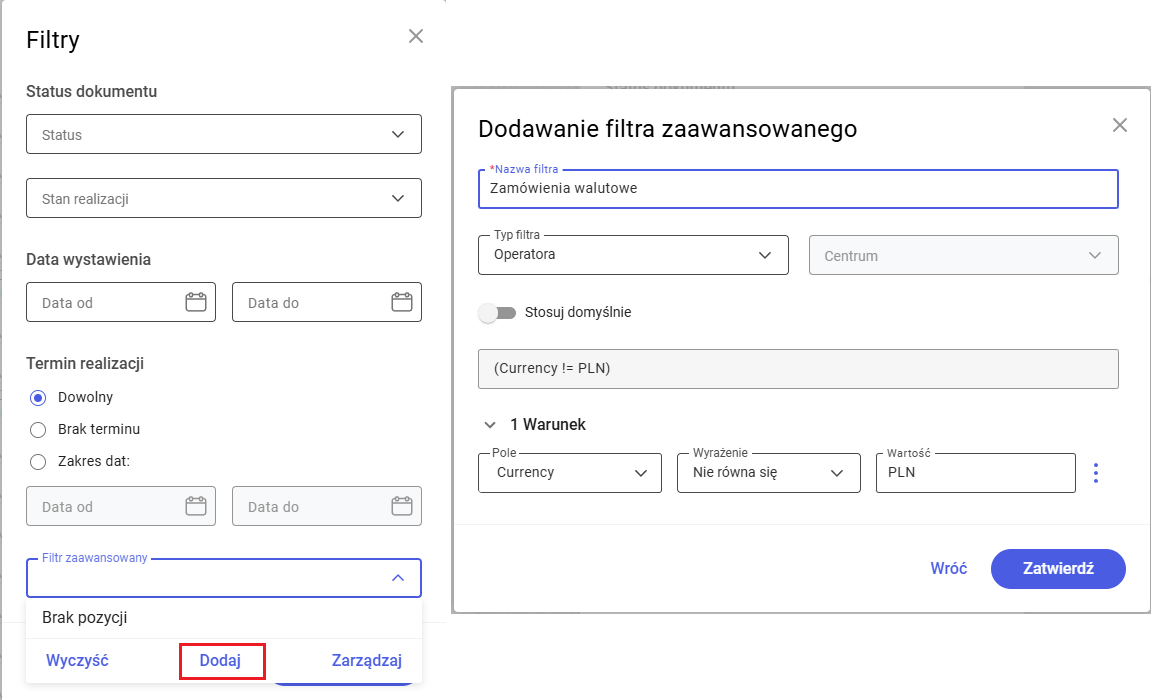
Task: Open the Wyrażenie dropdown showing Nie równa się
Action: pyautogui.click(x=768, y=472)
